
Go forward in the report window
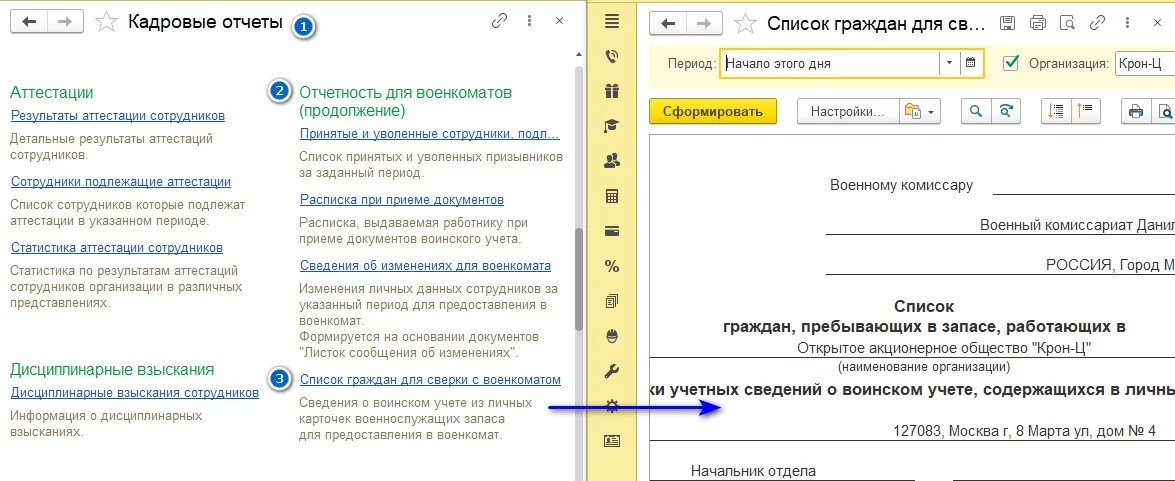pyautogui.click(x=704, y=23)
